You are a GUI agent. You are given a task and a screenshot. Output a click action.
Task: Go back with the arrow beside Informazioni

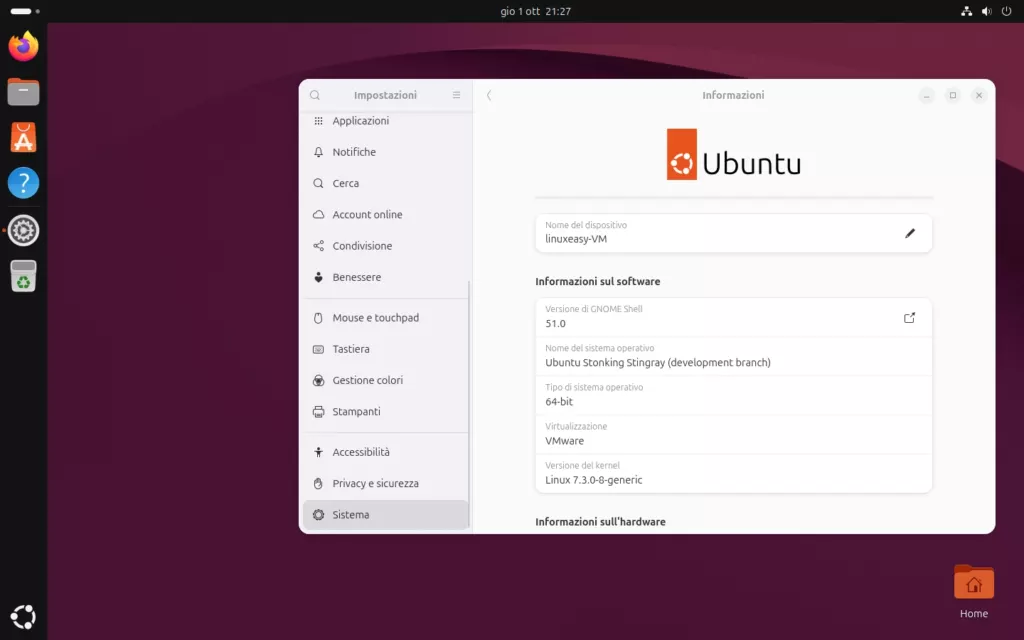pos(488,95)
